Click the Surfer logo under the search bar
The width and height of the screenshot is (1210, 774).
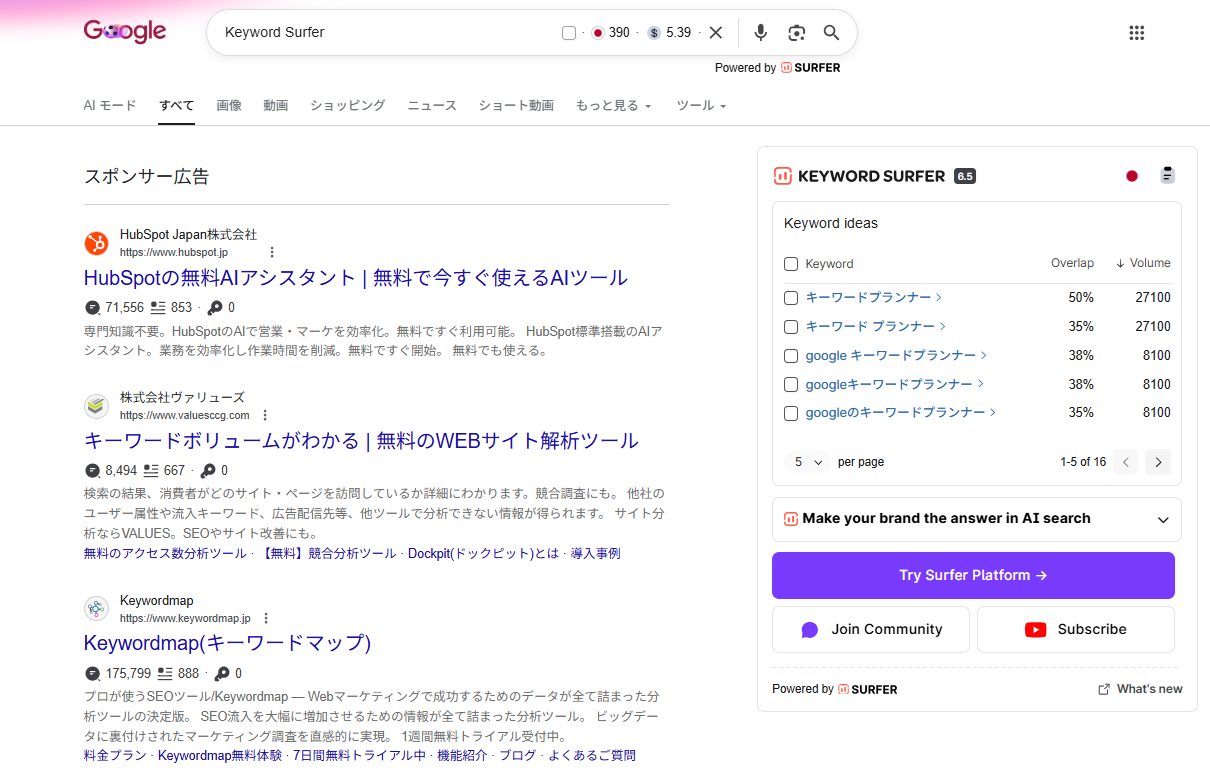(811, 68)
